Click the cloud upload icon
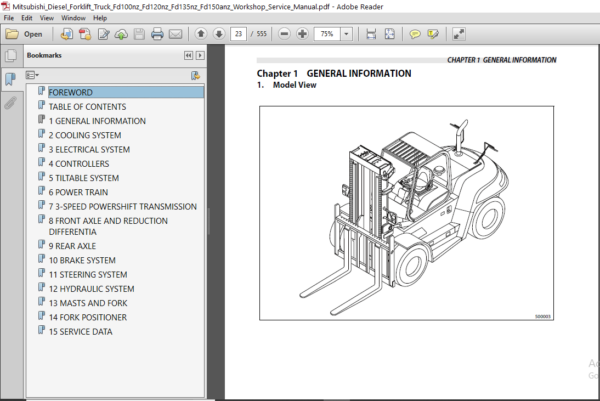Image resolution: width=600 pixels, height=401 pixels. coord(121,34)
